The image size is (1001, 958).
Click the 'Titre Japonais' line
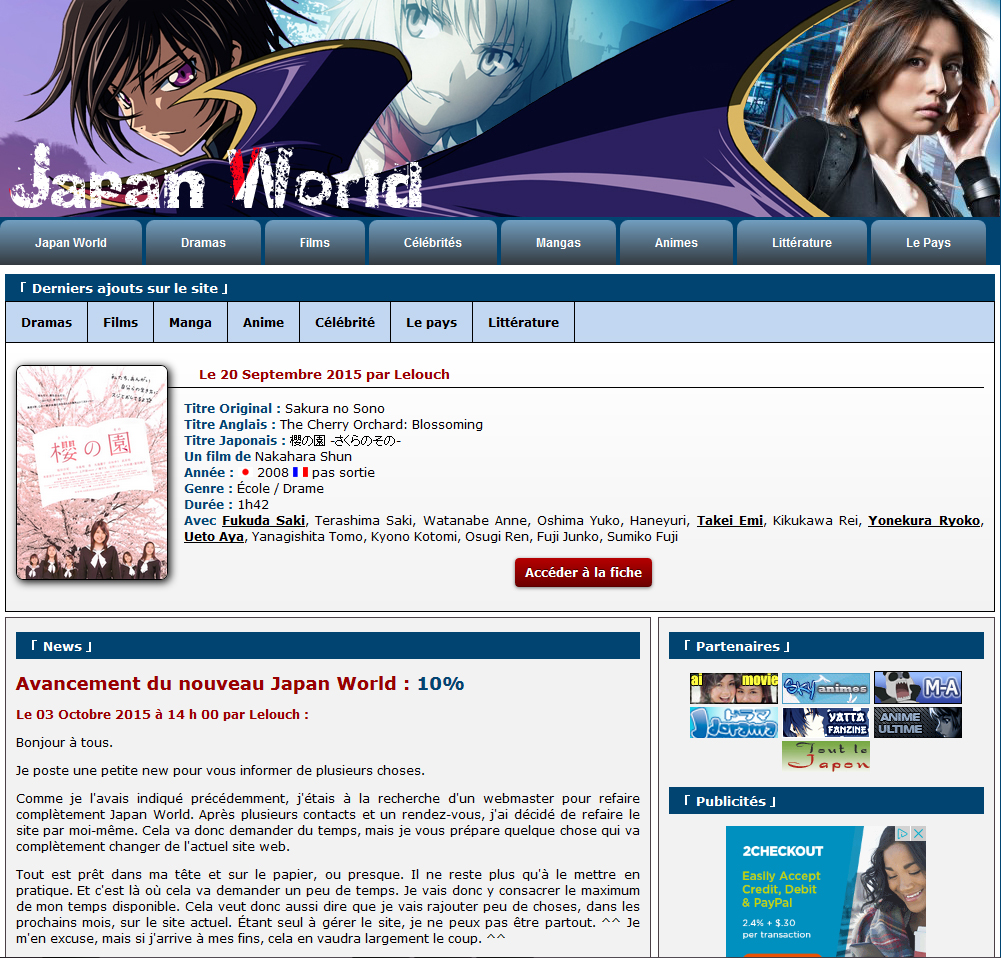292,440
